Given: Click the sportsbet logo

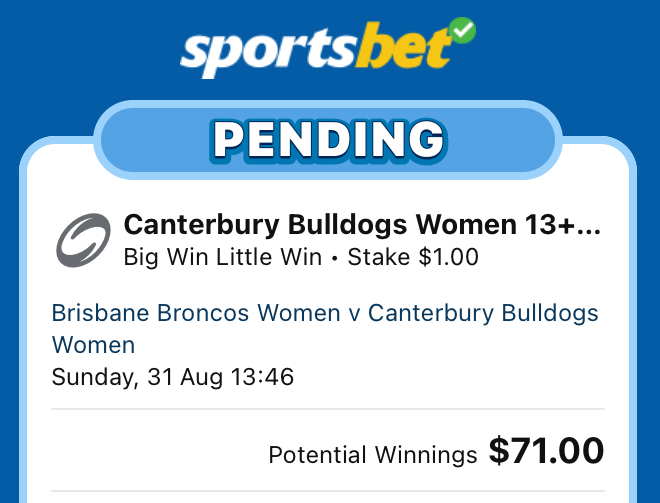Looking at the screenshot, I should click(x=328, y=48).
